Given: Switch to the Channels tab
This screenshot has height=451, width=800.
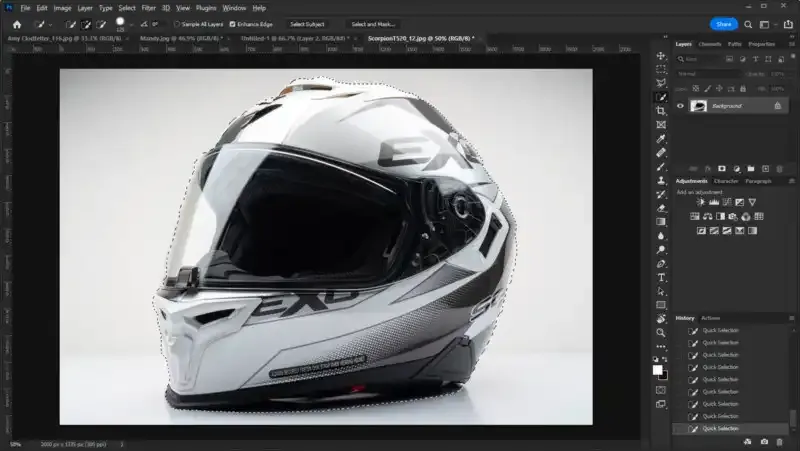Looking at the screenshot, I should (710, 44).
